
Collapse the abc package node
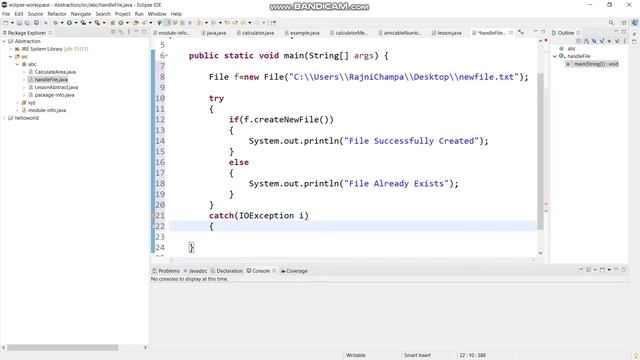18,64
